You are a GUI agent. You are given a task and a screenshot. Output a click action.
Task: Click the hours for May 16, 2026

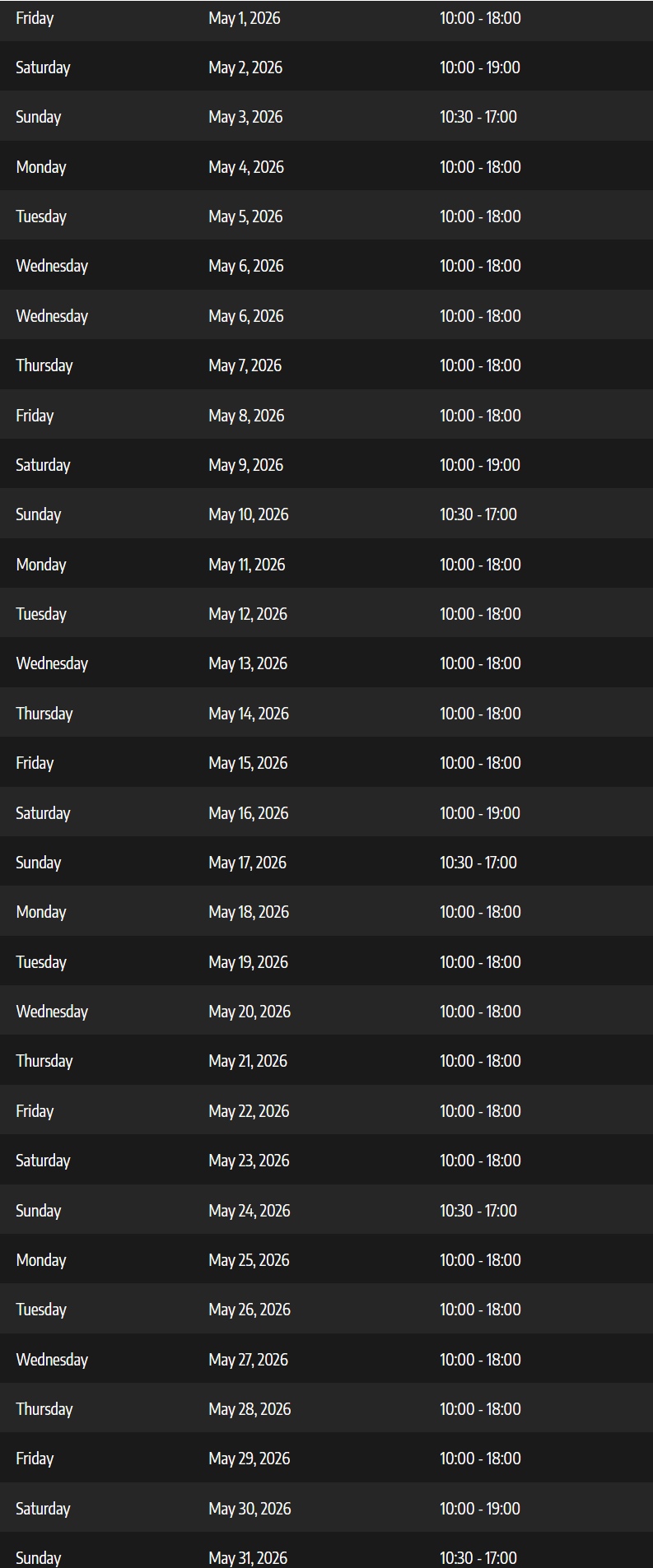(479, 813)
